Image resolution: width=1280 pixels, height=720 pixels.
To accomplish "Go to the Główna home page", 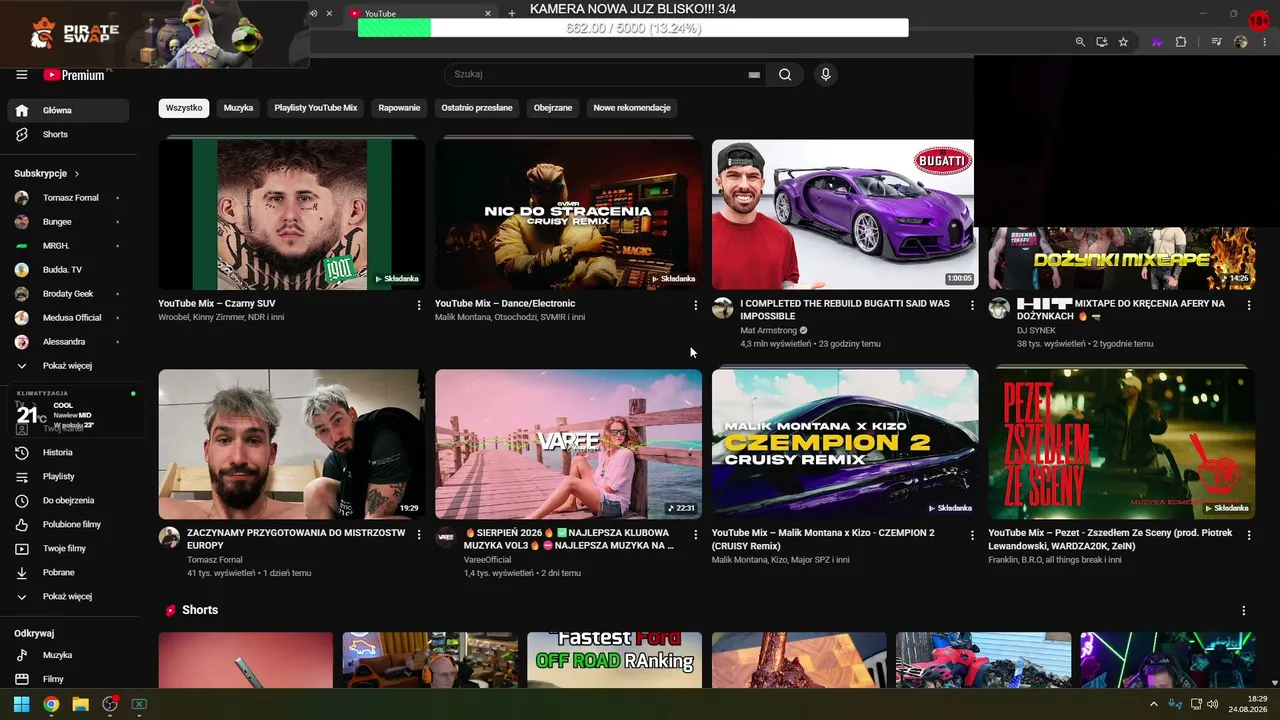I will (68, 110).
